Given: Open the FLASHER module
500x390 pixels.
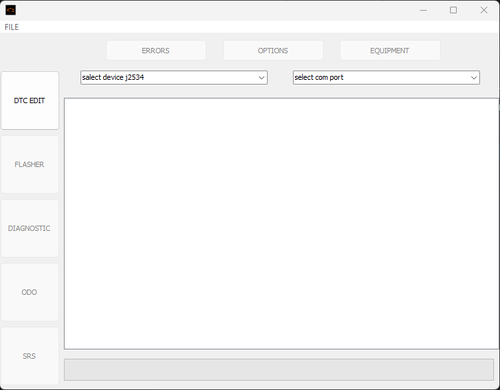Looking at the screenshot, I should click(30, 164).
